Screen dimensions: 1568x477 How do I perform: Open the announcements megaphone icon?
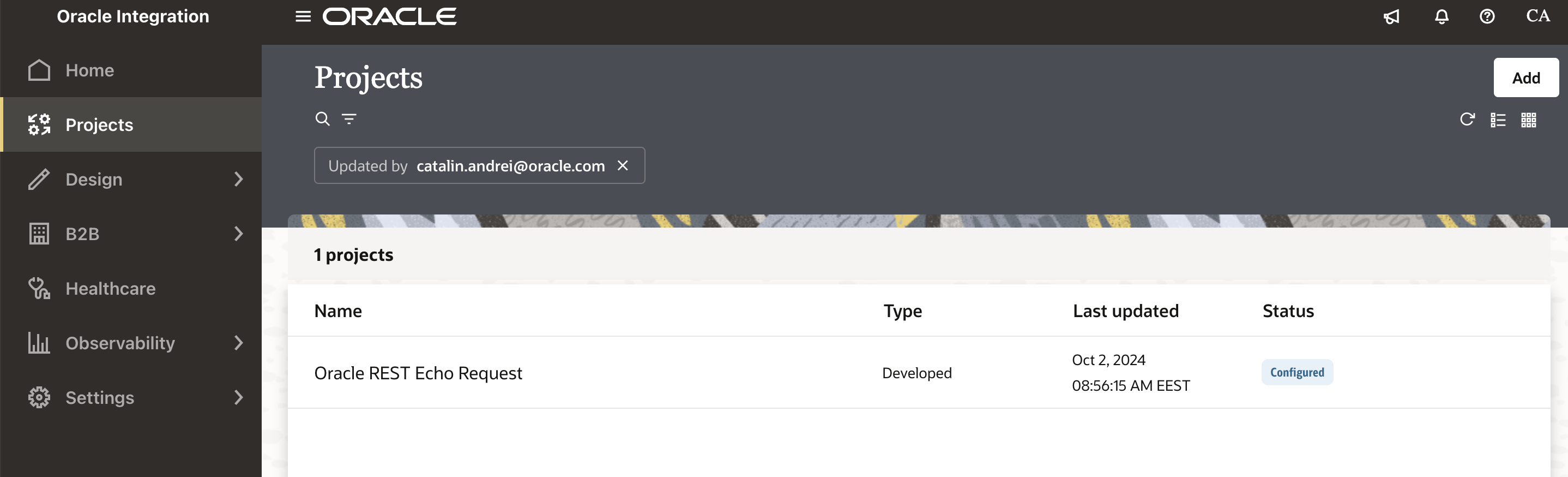[1391, 16]
